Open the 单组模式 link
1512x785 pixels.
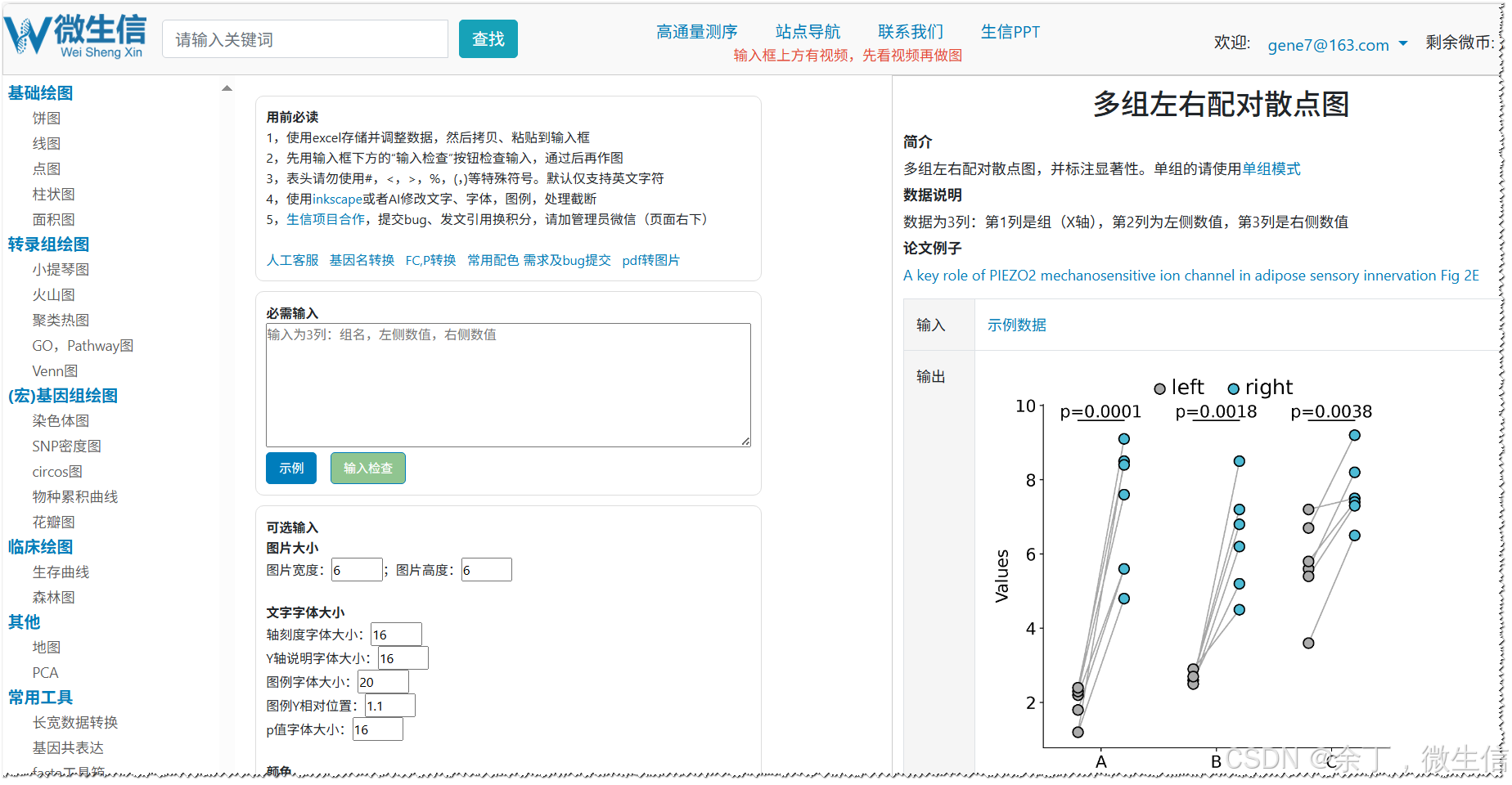tap(1271, 168)
